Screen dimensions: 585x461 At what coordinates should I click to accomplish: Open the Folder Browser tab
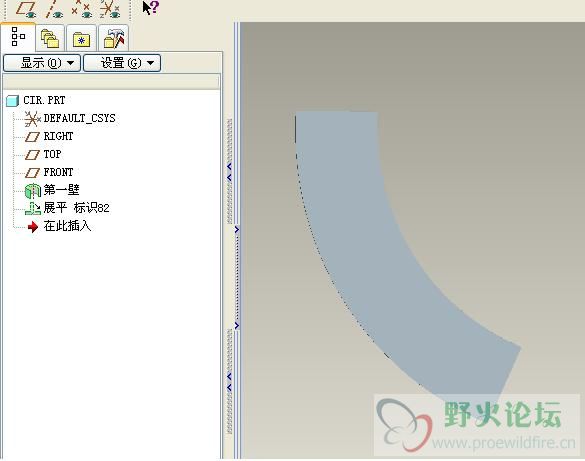pyautogui.click(x=50, y=38)
